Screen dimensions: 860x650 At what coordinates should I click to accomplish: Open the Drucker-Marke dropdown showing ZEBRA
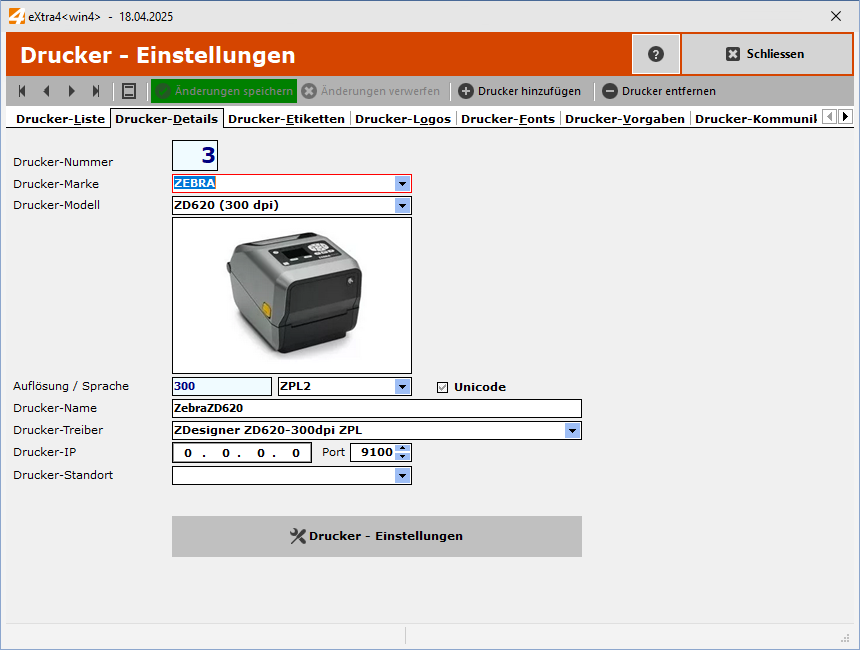[x=403, y=183]
